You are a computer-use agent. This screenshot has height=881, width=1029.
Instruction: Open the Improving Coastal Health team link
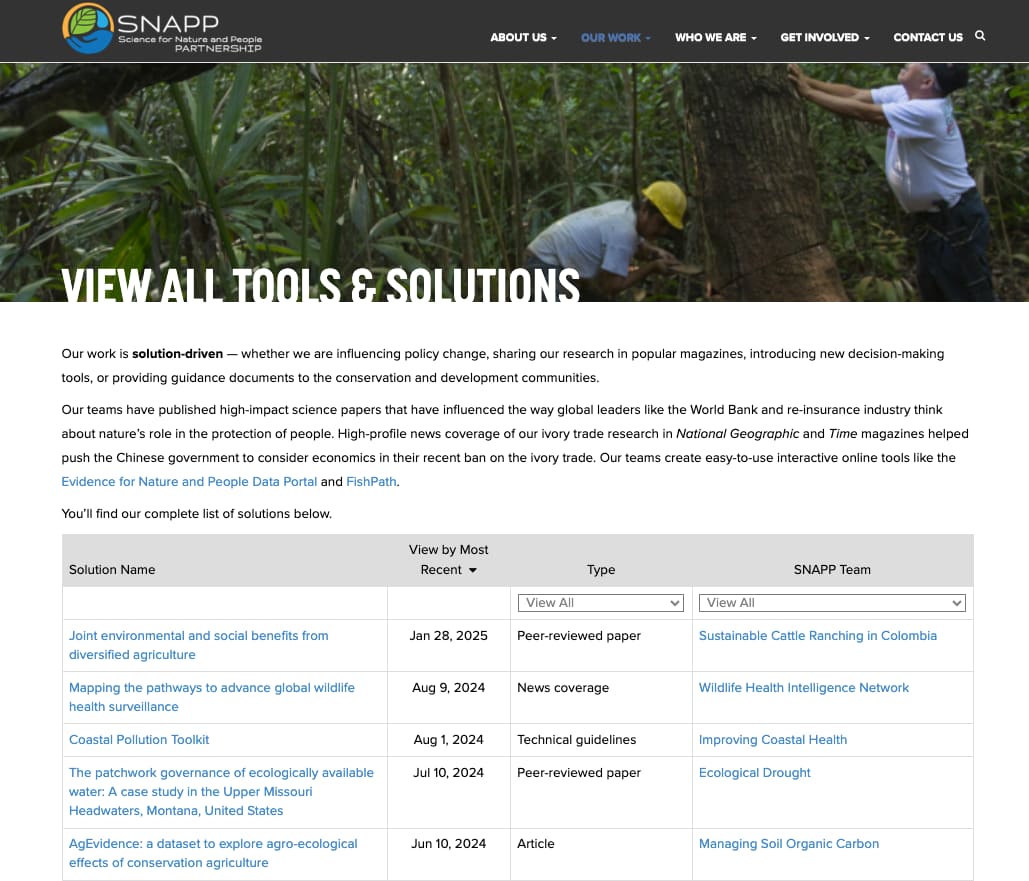click(x=773, y=739)
